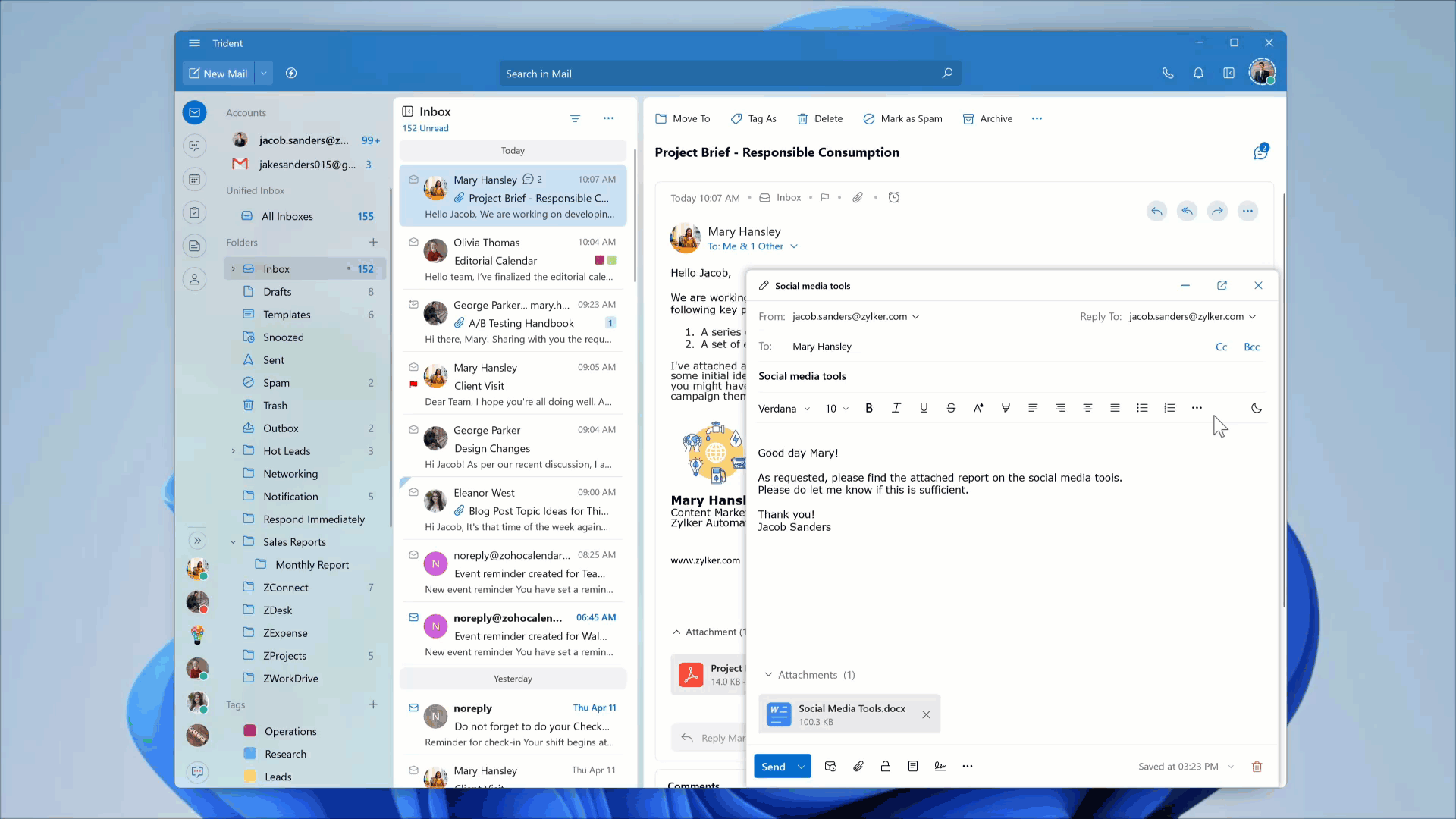The height and width of the screenshot is (819, 1456).
Task: Select Archive in the mail toolbar
Action: (987, 119)
